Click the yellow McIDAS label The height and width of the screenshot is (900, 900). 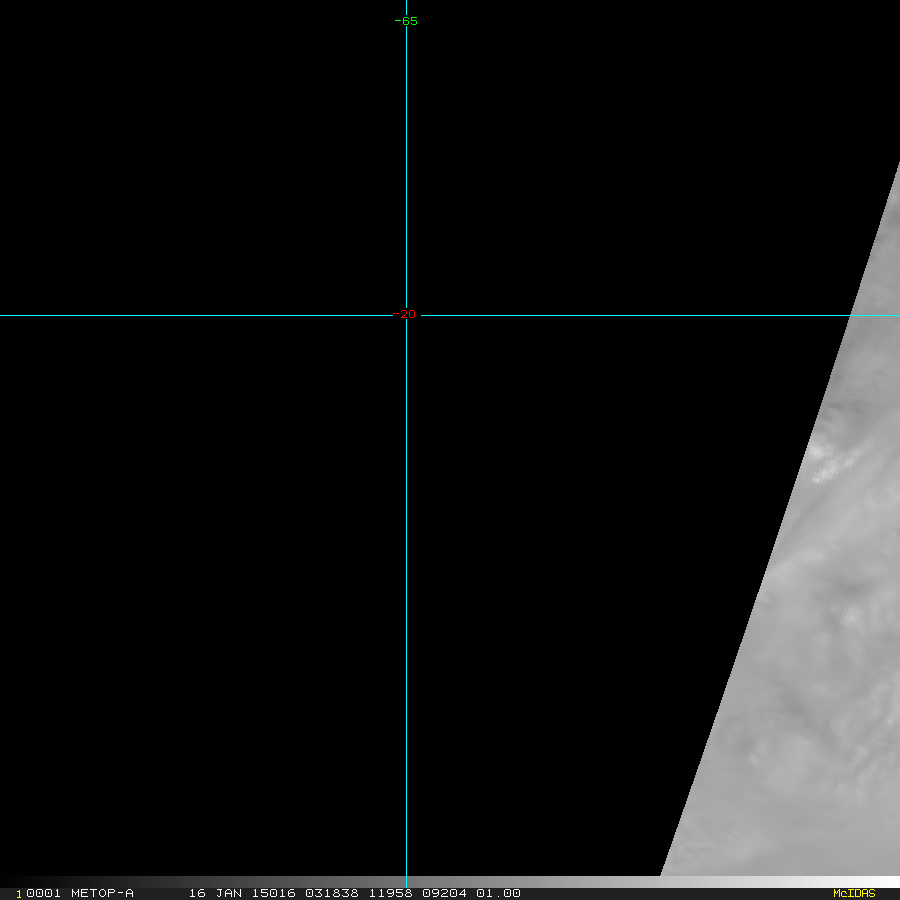[853, 893]
